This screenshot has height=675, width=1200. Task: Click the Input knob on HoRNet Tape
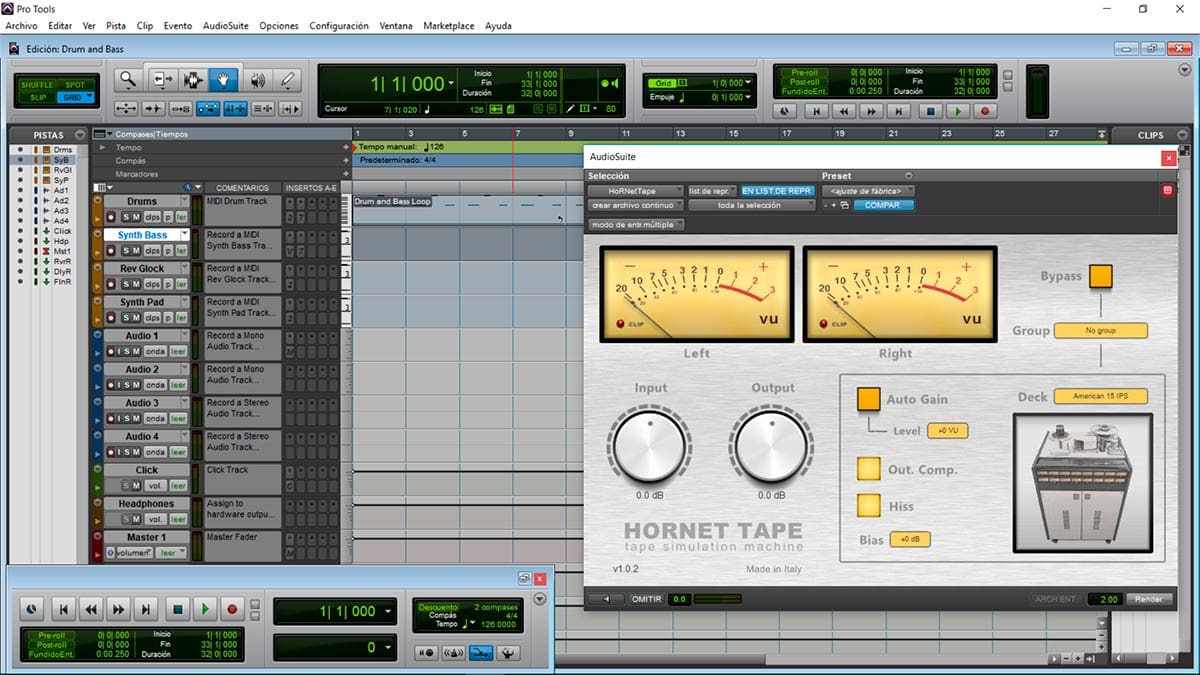650,444
